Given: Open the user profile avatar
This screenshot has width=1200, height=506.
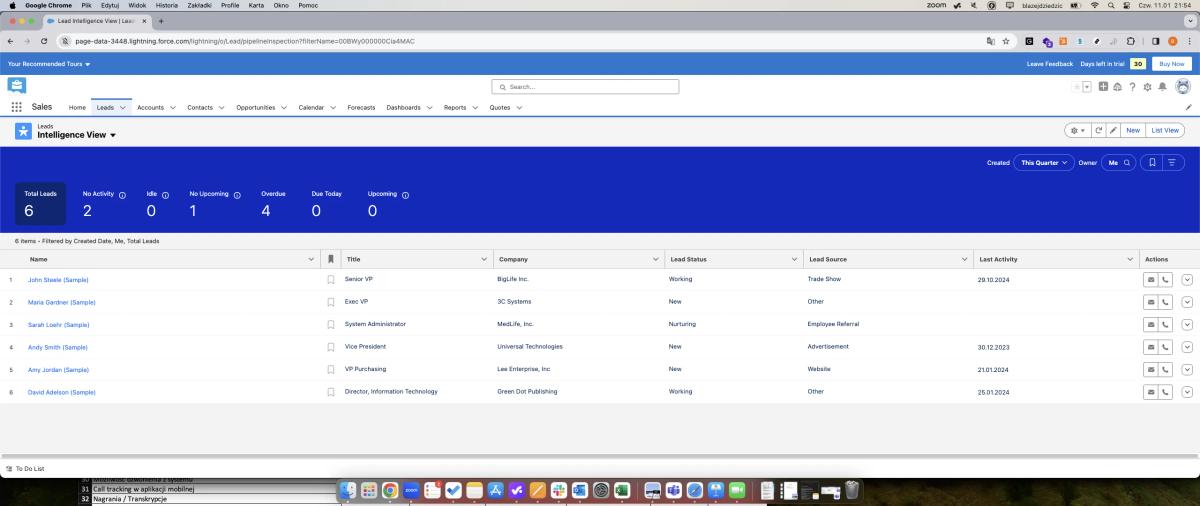Looking at the screenshot, I should [x=1182, y=87].
